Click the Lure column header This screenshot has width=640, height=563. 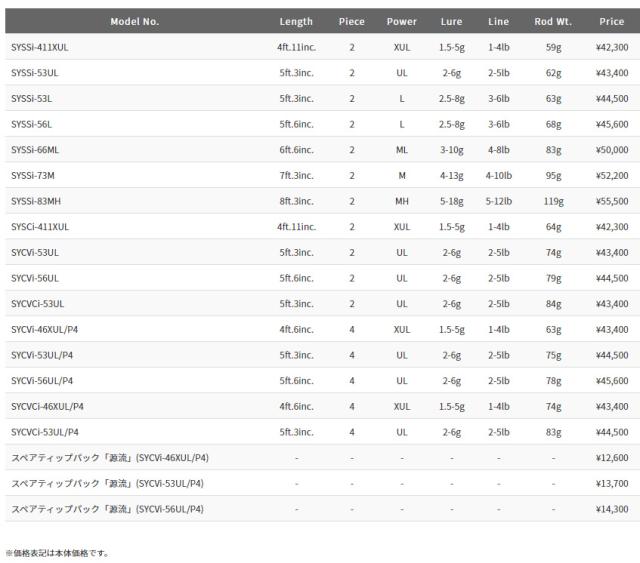pos(451,21)
